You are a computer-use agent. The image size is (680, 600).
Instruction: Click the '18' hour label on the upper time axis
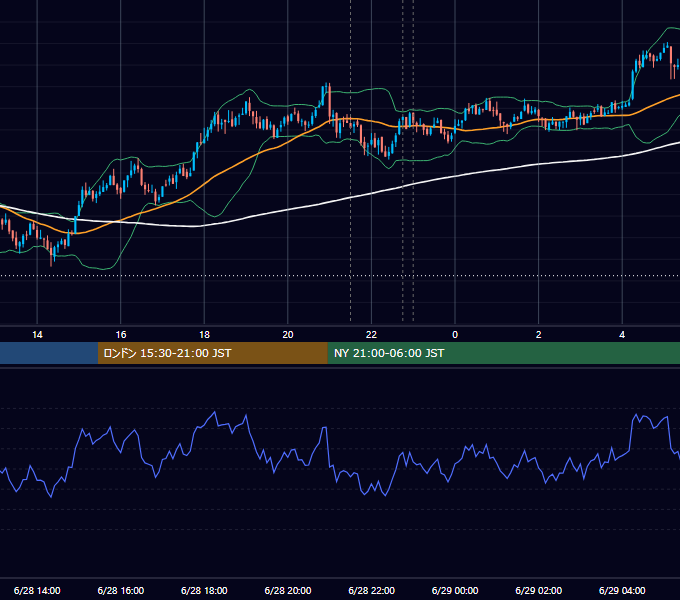pos(204,335)
